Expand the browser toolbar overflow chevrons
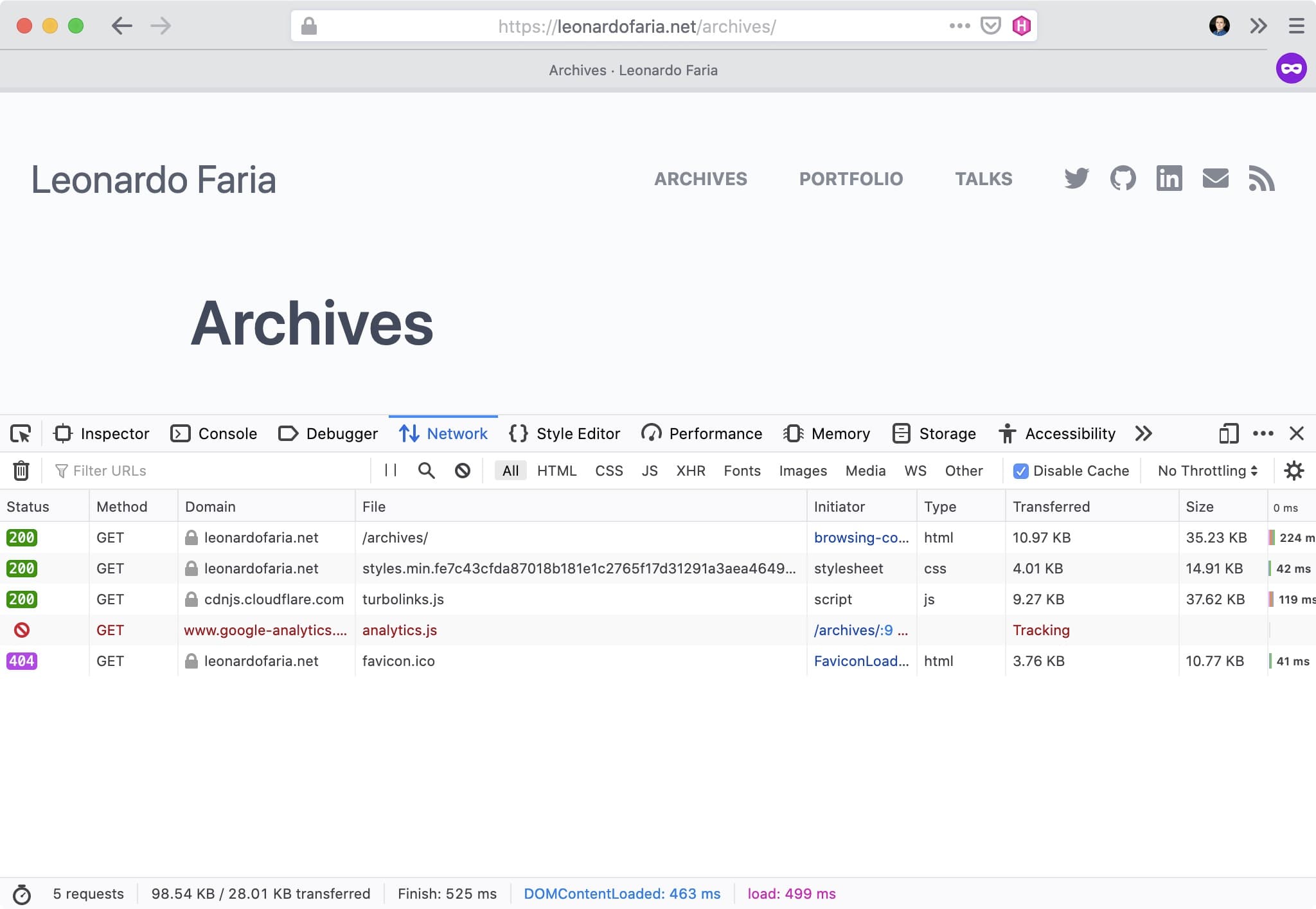1316x909 pixels. pyautogui.click(x=1258, y=26)
